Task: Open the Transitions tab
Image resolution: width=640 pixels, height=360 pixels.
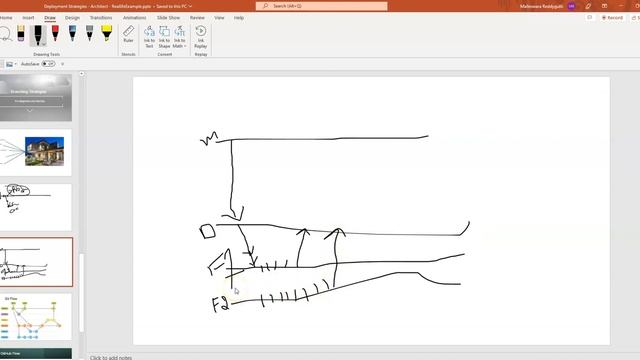Action: pos(101,18)
